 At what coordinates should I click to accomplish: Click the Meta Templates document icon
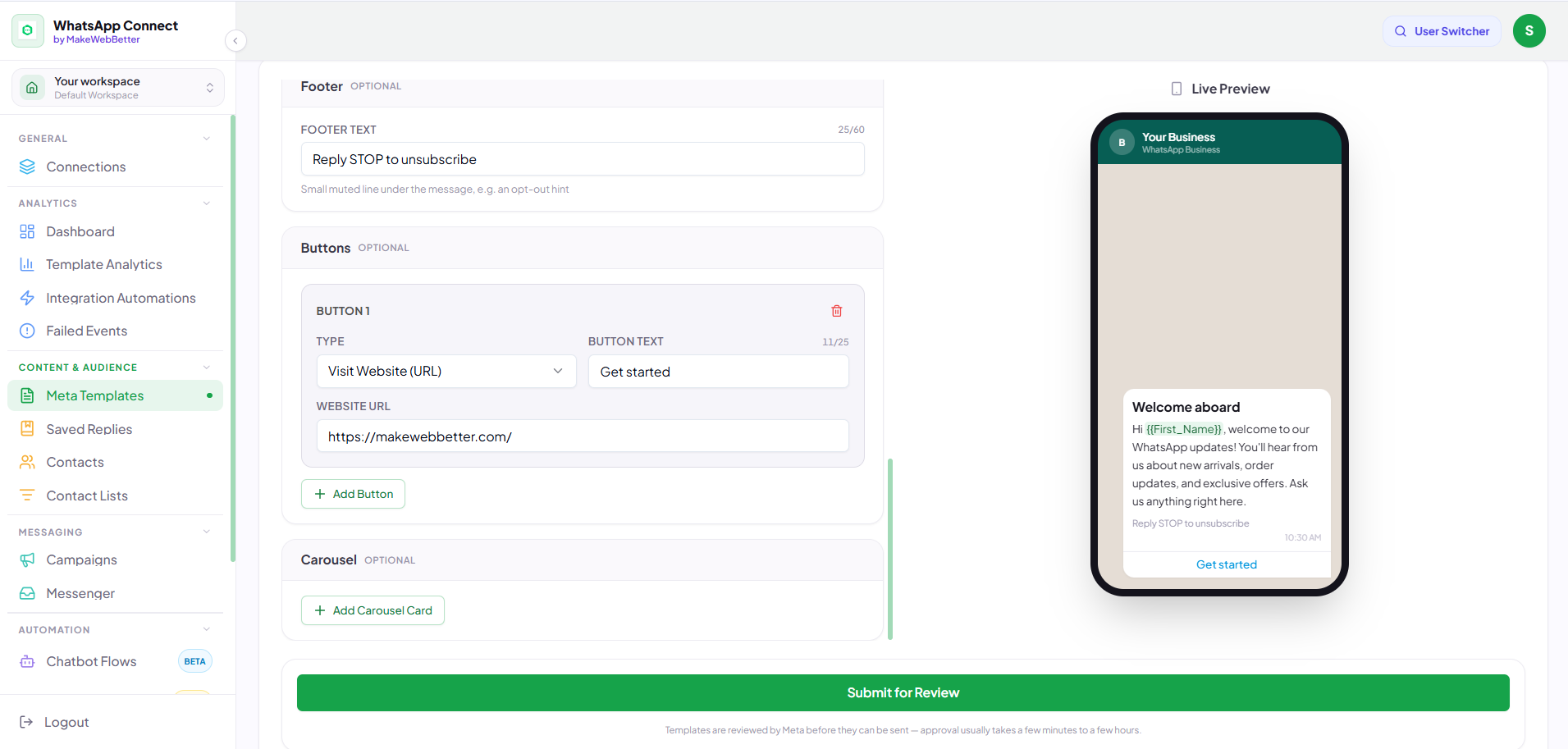pos(27,395)
